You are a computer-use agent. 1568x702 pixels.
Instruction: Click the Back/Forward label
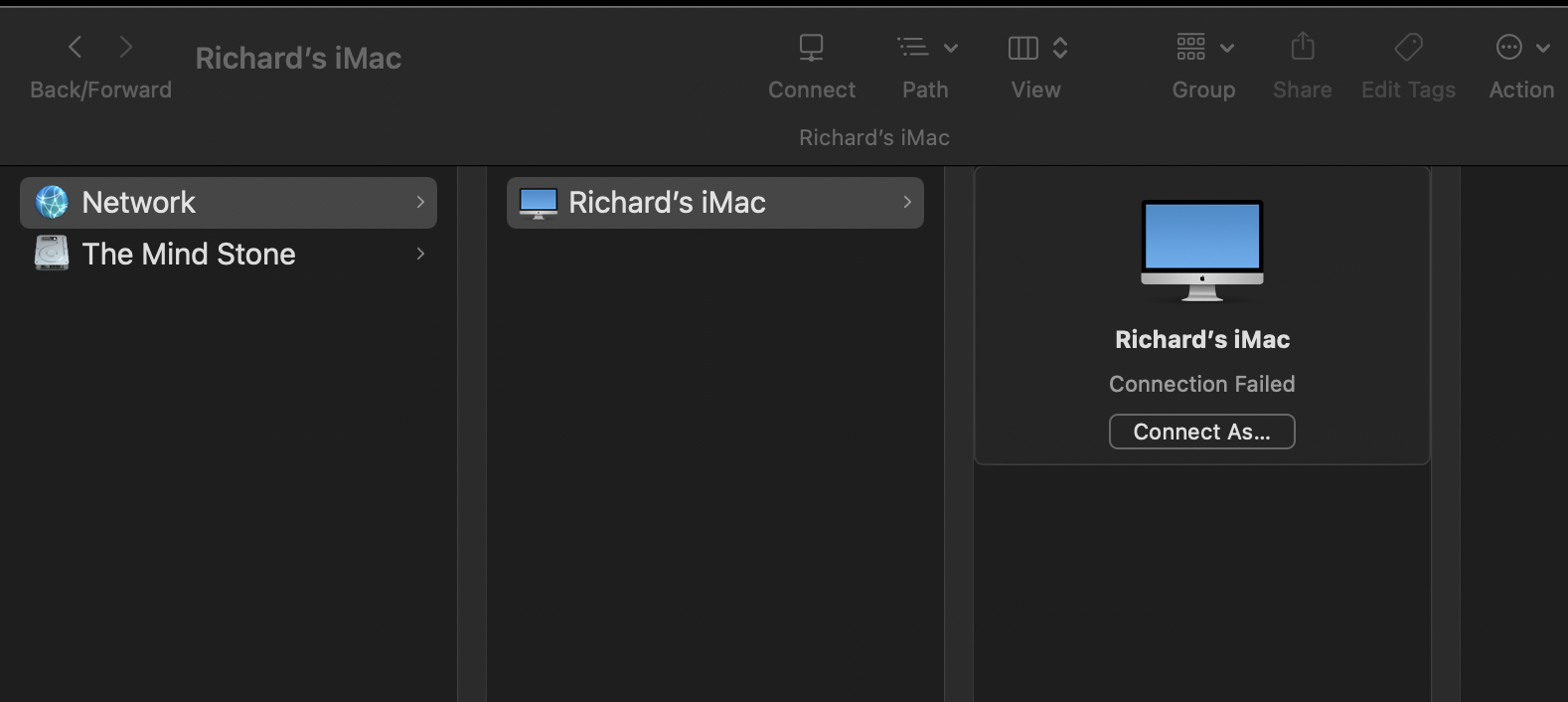101,89
